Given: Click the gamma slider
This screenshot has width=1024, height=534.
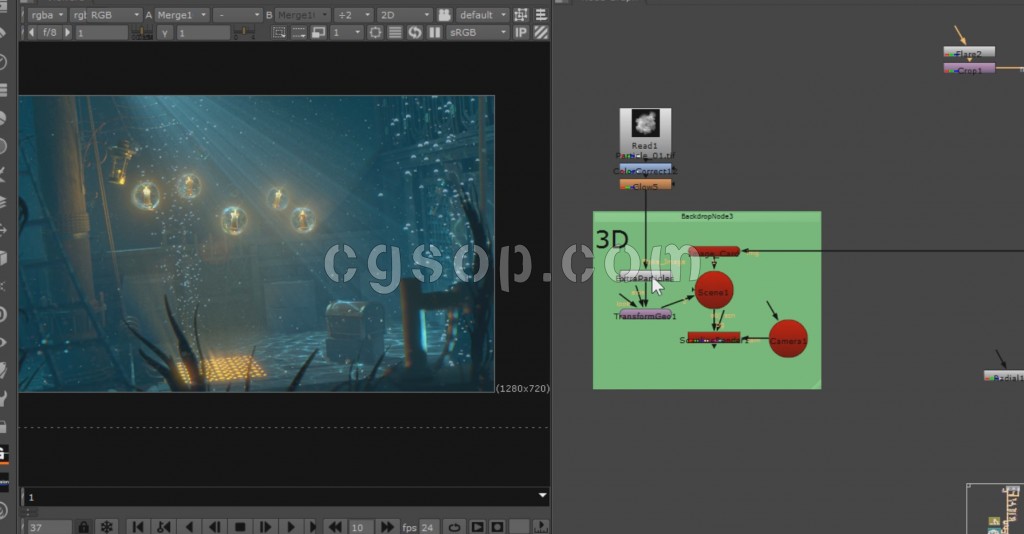Looking at the screenshot, I should click(x=244, y=32).
